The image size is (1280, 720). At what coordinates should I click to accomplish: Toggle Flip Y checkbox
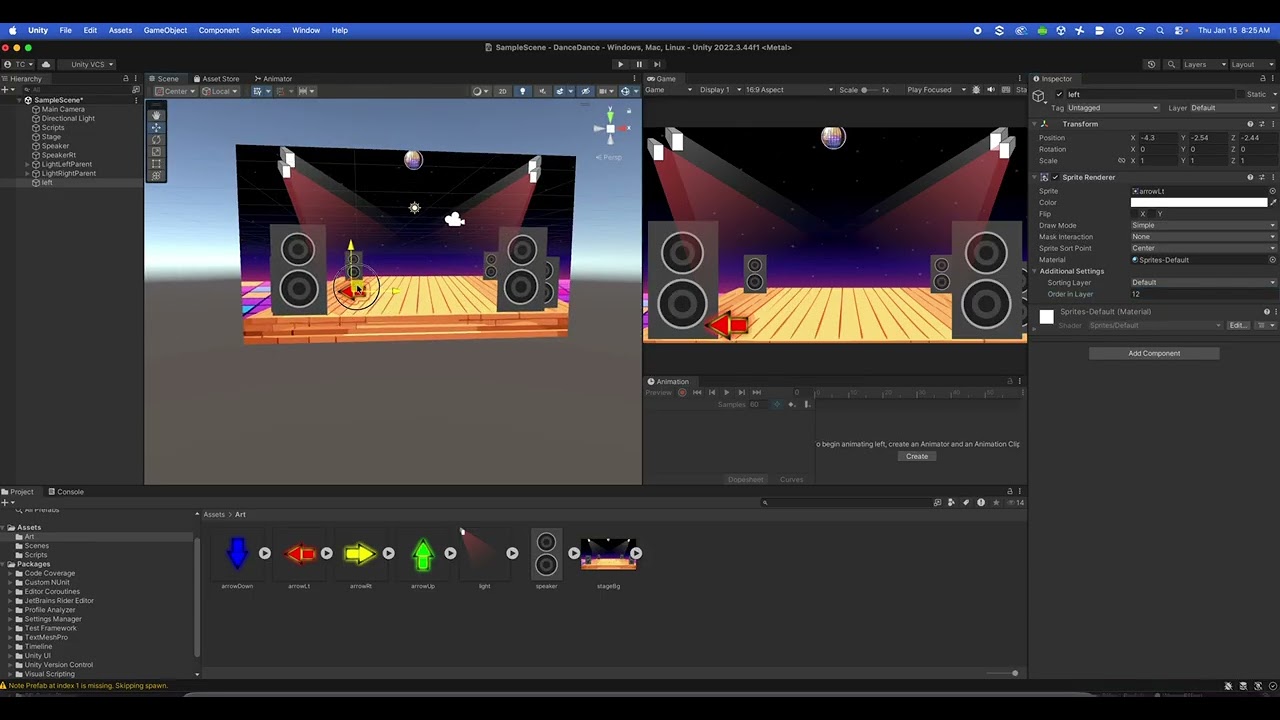pos(1152,214)
